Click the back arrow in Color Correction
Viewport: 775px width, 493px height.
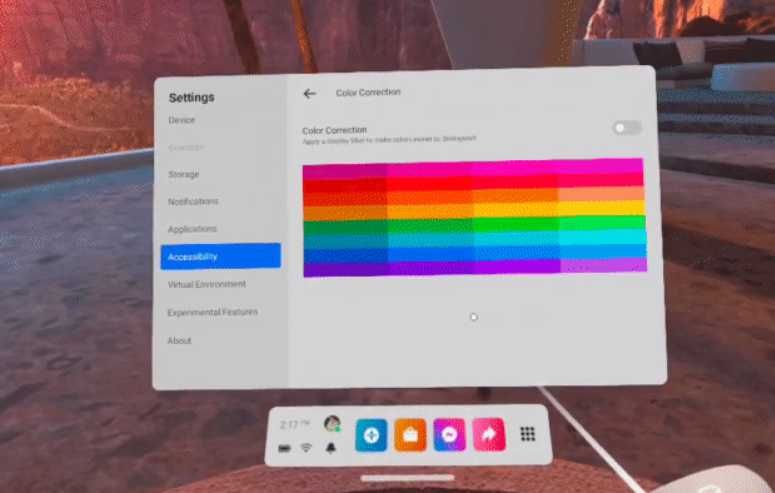click(x=310, y=93)
